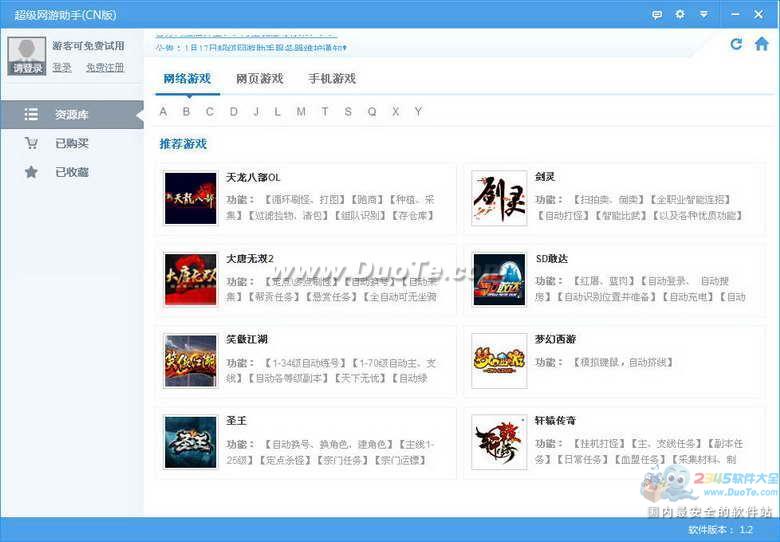Open 已购买 purchased list

coord(71,143)
